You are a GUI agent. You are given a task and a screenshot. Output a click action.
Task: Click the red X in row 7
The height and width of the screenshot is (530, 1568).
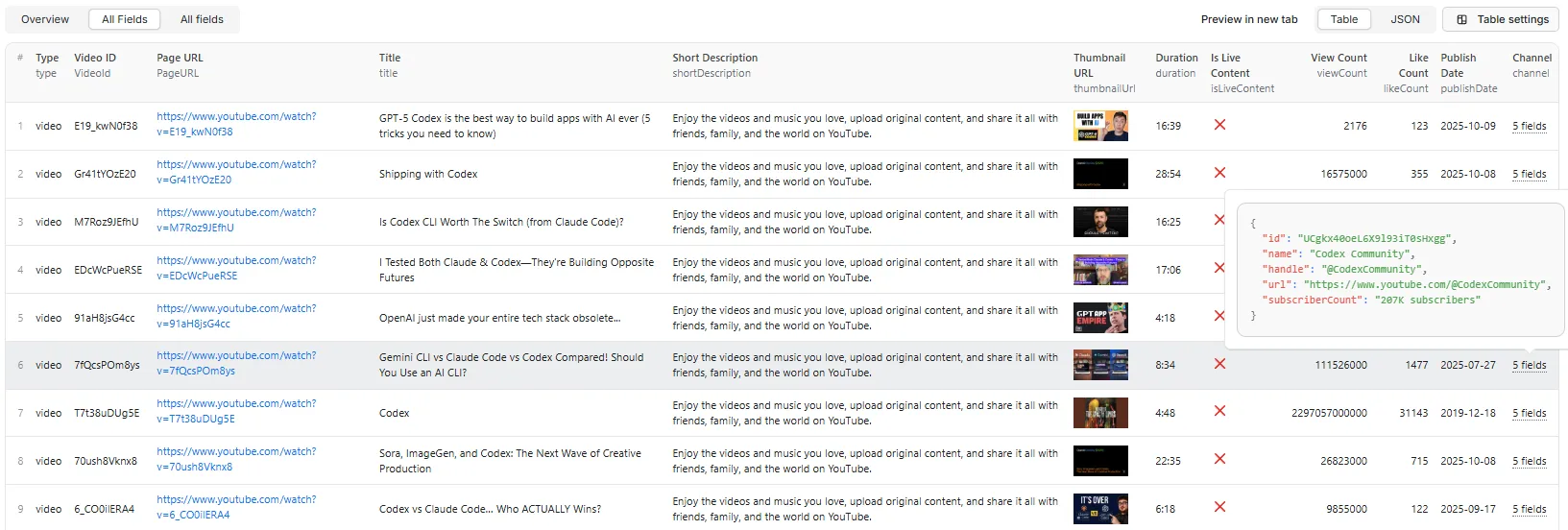tap(1219, 411)
